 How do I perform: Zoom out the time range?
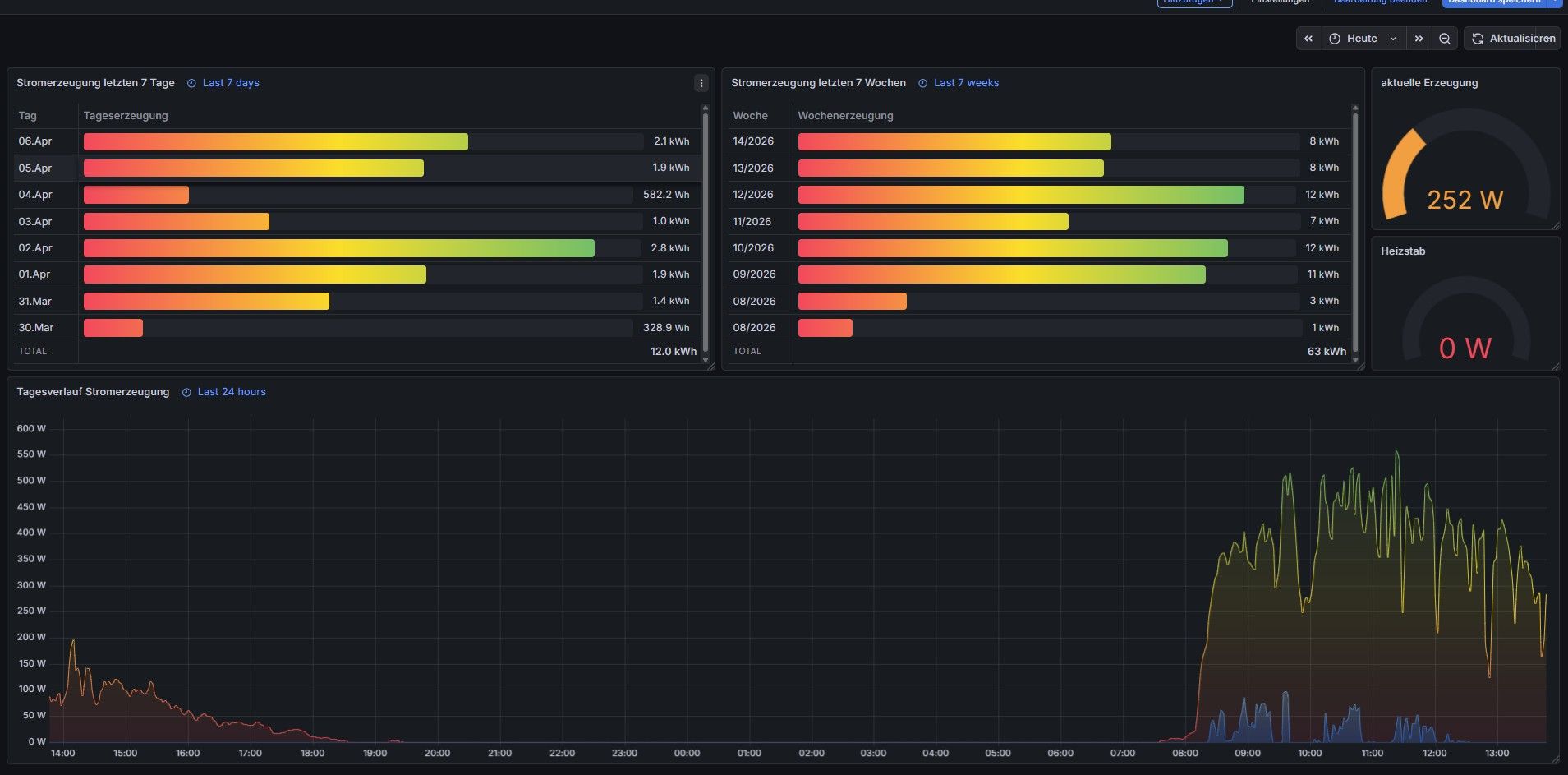click(1445, 39)
